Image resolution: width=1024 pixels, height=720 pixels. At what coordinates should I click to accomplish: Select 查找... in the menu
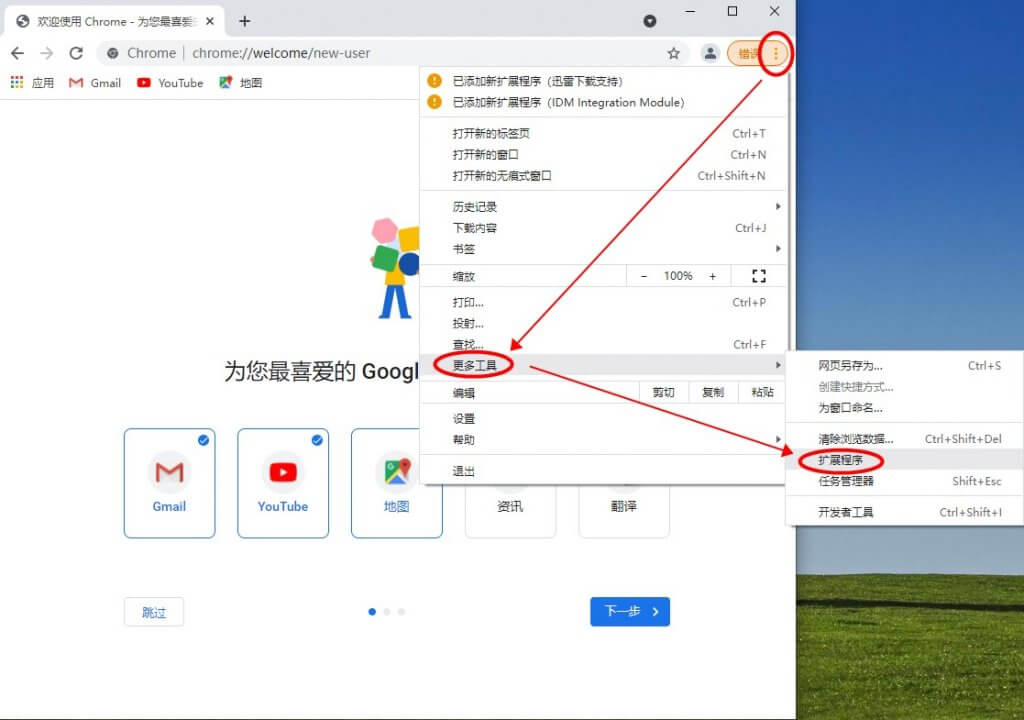pos(602,344)
